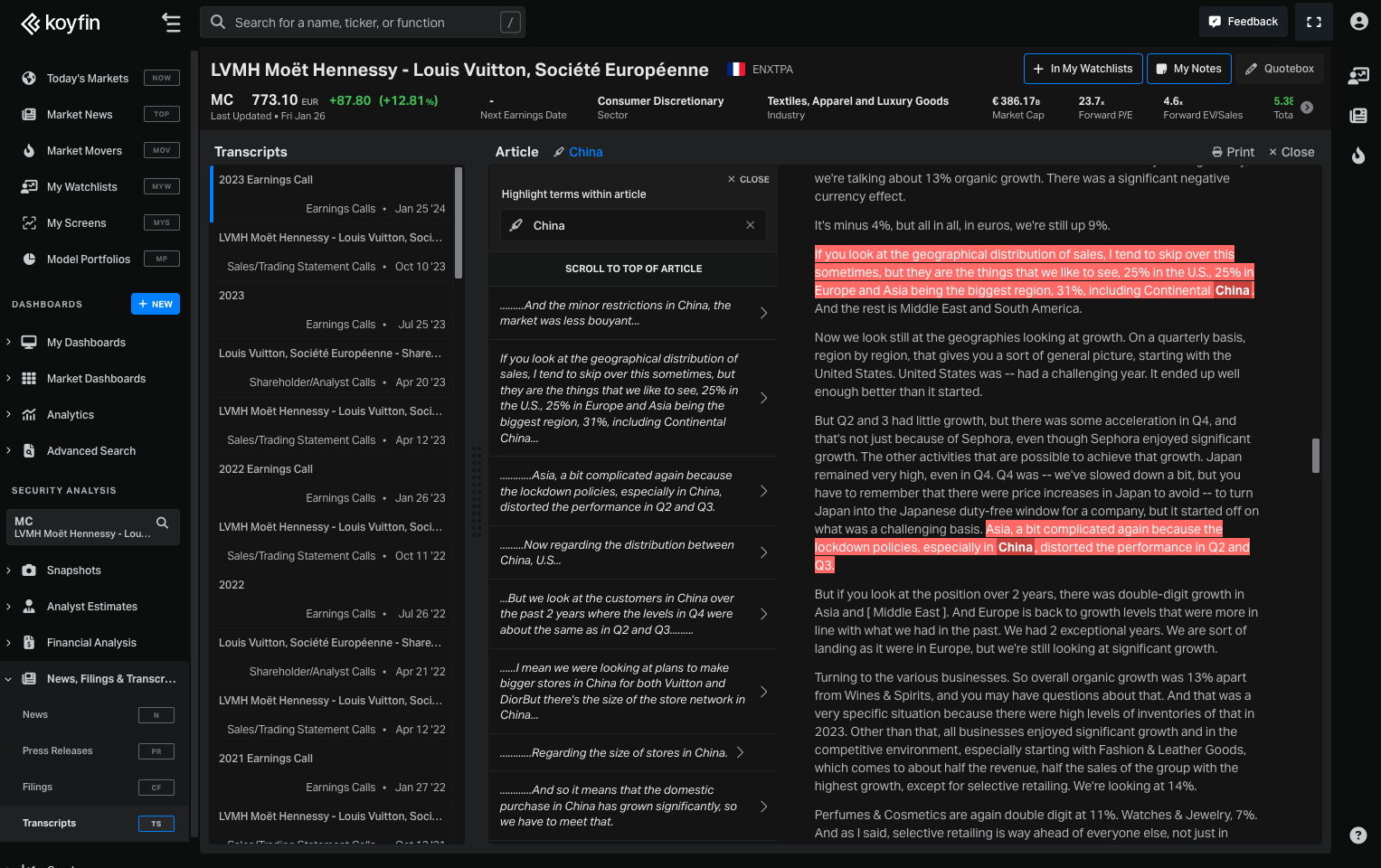1381x868 pixels.
Task: Click the help question mark icon
Action: (x=1357, y=835)
